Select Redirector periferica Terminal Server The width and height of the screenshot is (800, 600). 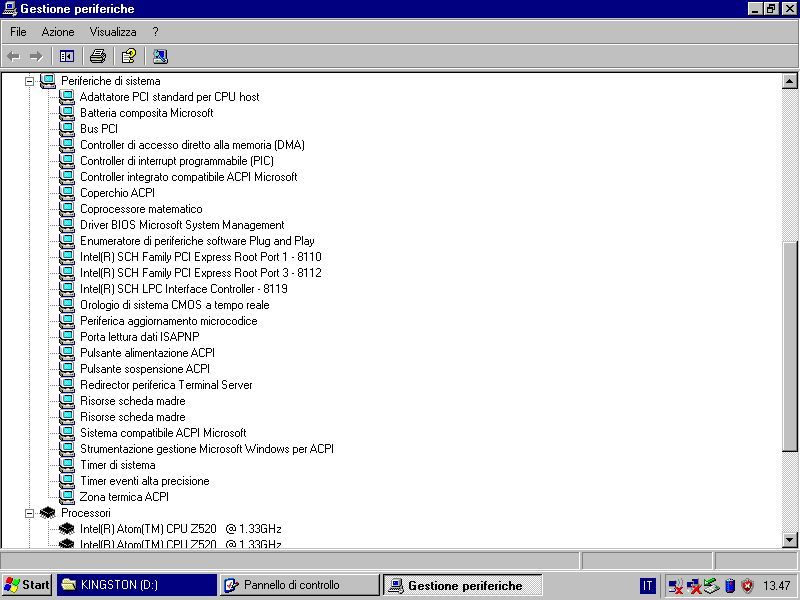tap(166, 385)
